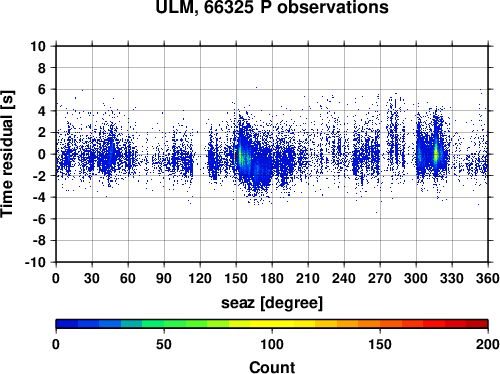Screen dimensions: 500x374
Task: Click the dark red end of the colorbar
Action: [x=477, y=324]
